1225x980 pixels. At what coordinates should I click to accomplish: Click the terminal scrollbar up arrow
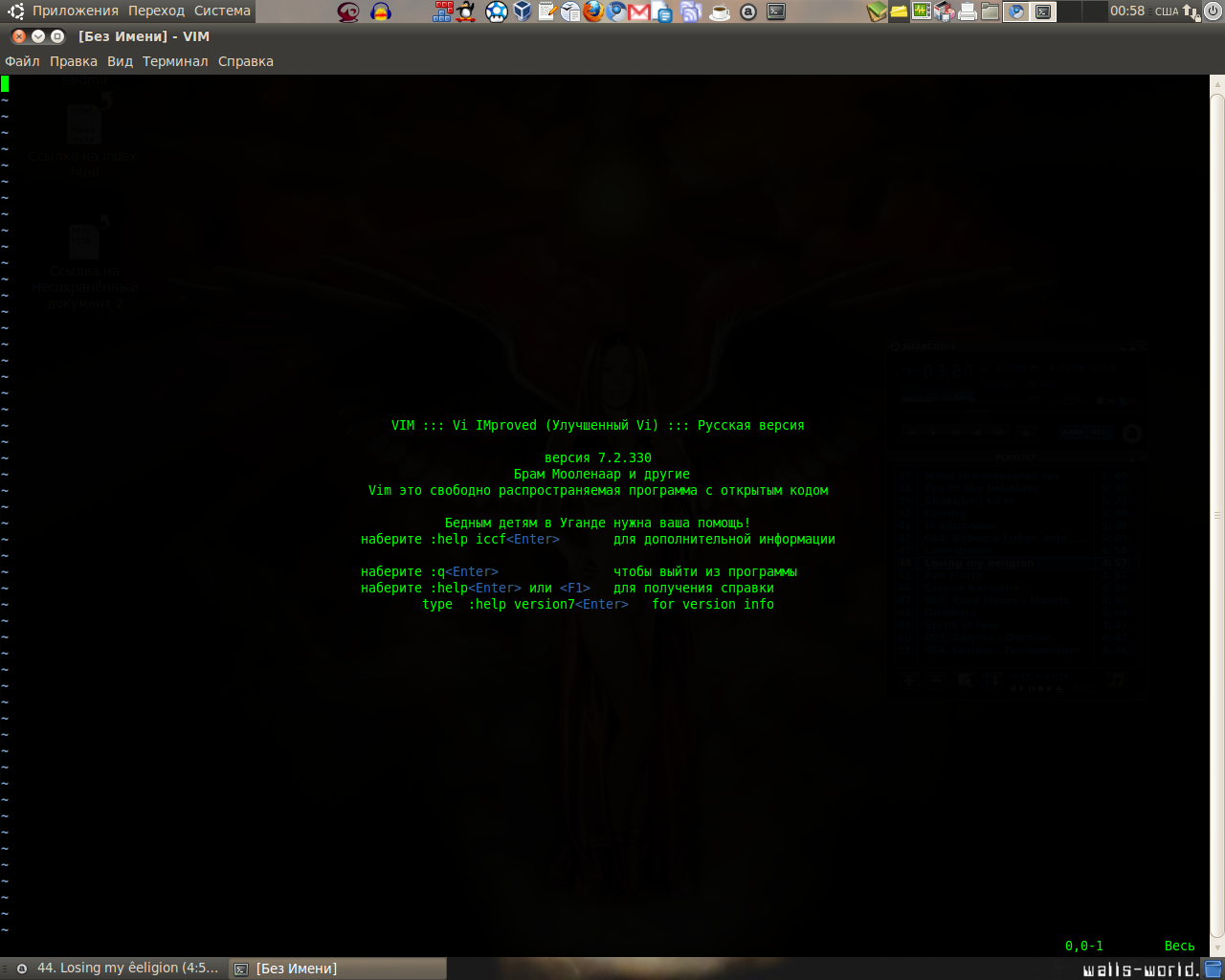tap(1217, 84)
